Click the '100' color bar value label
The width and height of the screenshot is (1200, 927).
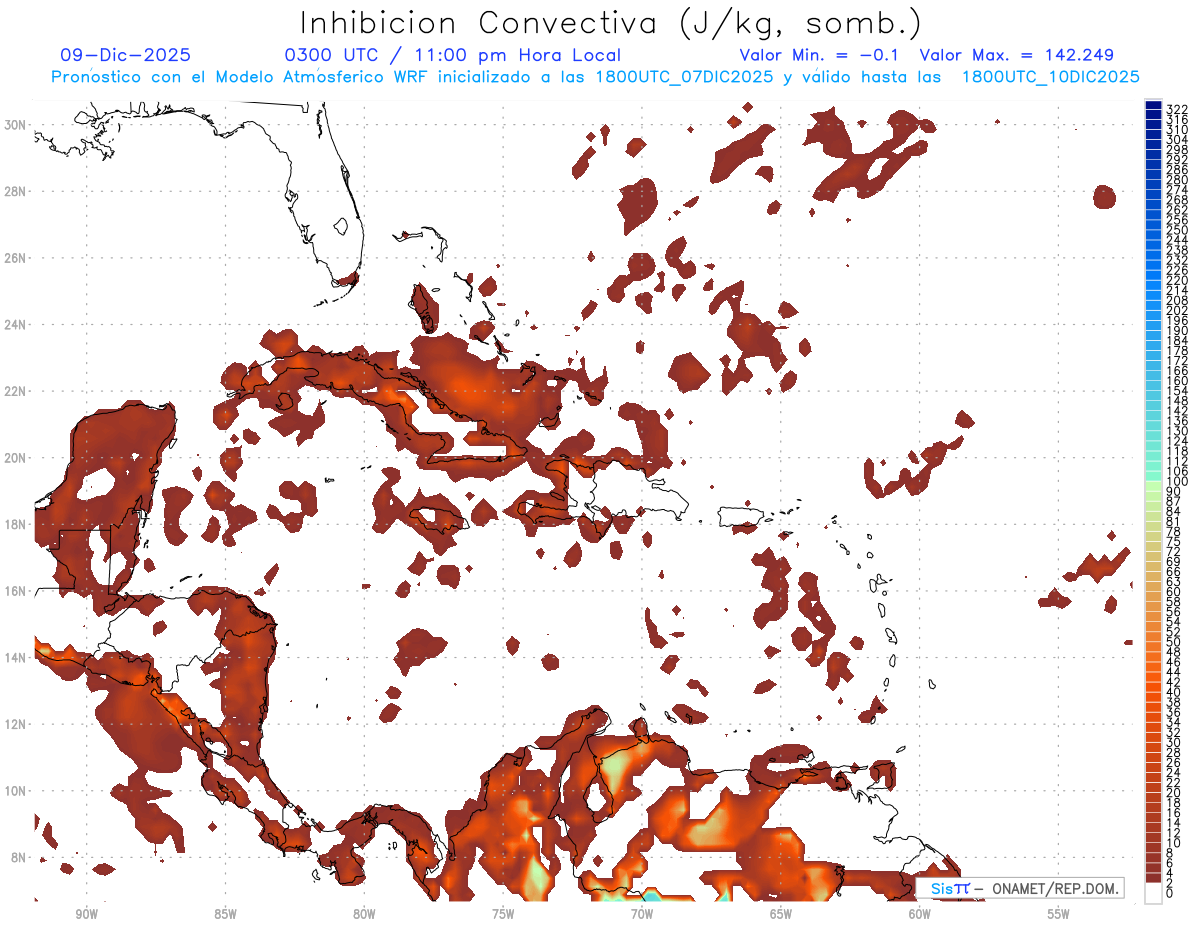tap(1177, 482)
